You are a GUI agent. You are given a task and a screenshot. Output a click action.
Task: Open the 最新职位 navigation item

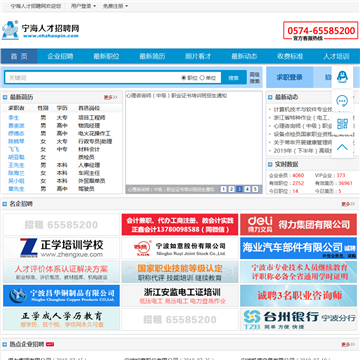click(106, 56)
